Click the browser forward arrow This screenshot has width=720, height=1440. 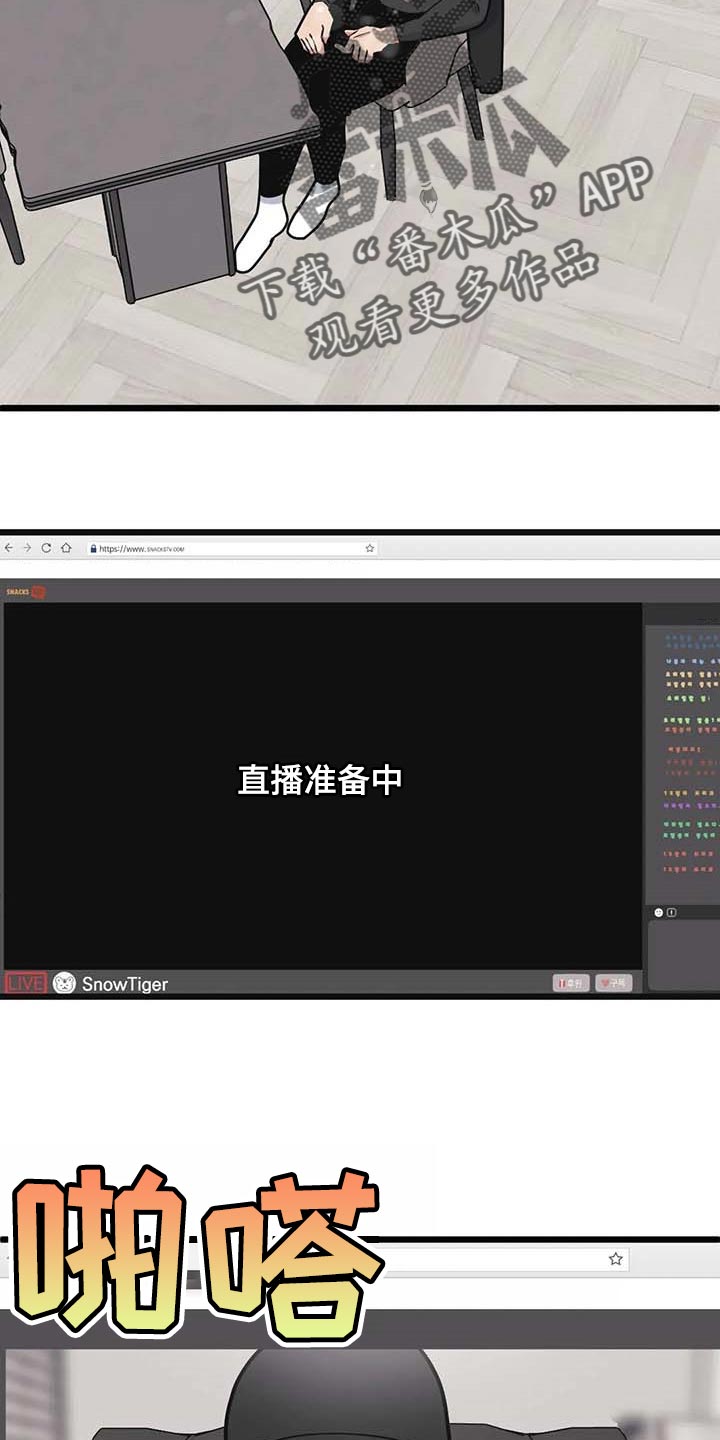[27, 548]
